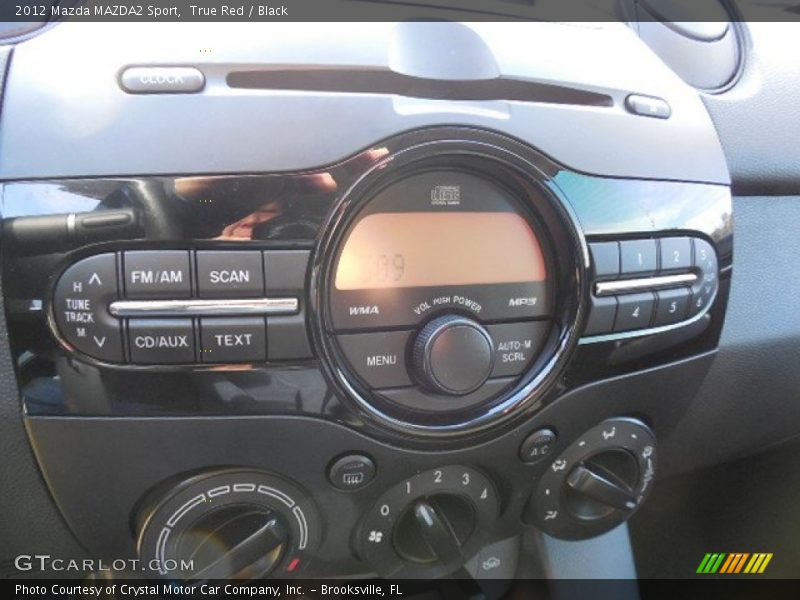Select radio preset 3
800x600 pixels.
[703, 256]
